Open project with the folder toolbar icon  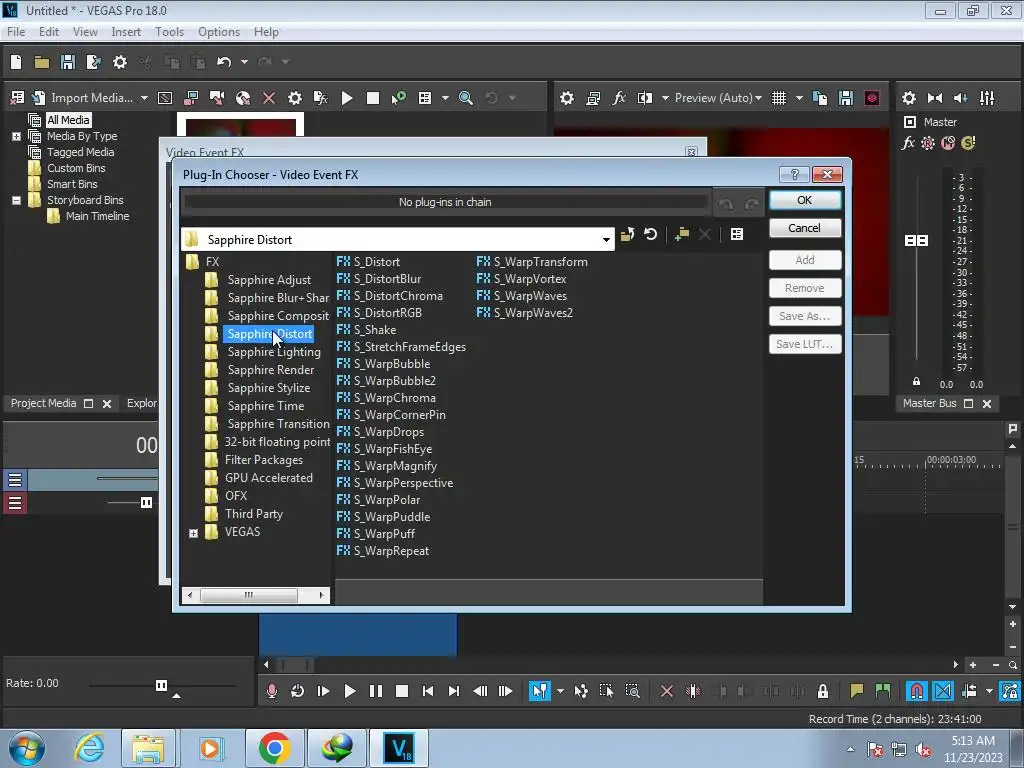coord(42,62)
